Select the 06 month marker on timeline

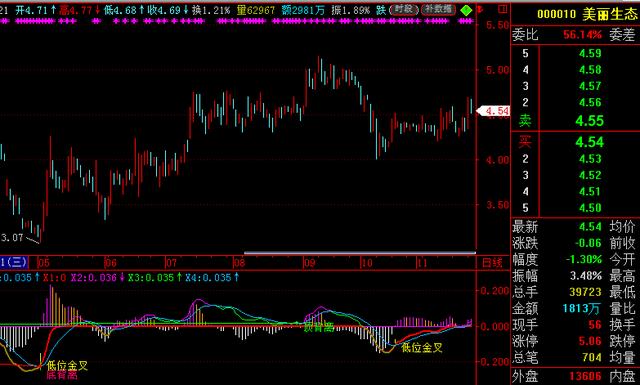(x=111, y=263)
